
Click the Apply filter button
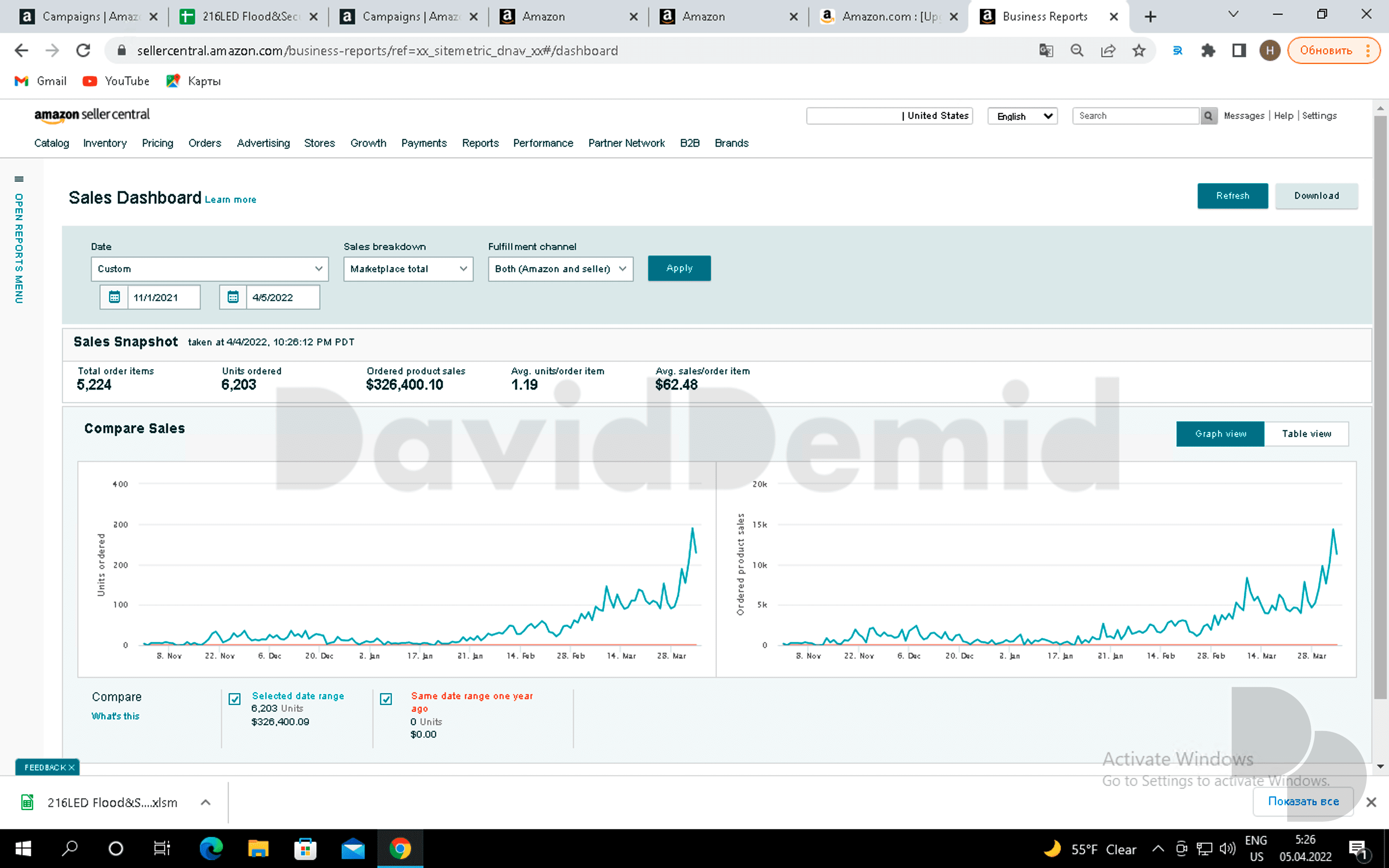coord(679,268)
